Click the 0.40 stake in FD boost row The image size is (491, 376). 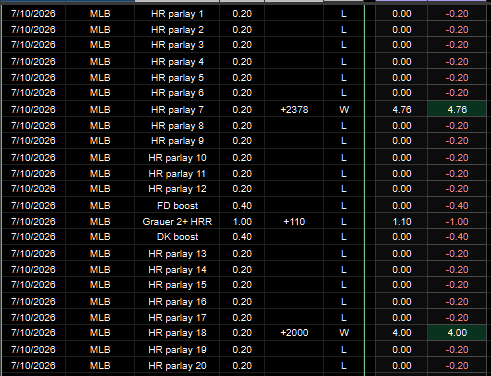(x=242, y=206)
